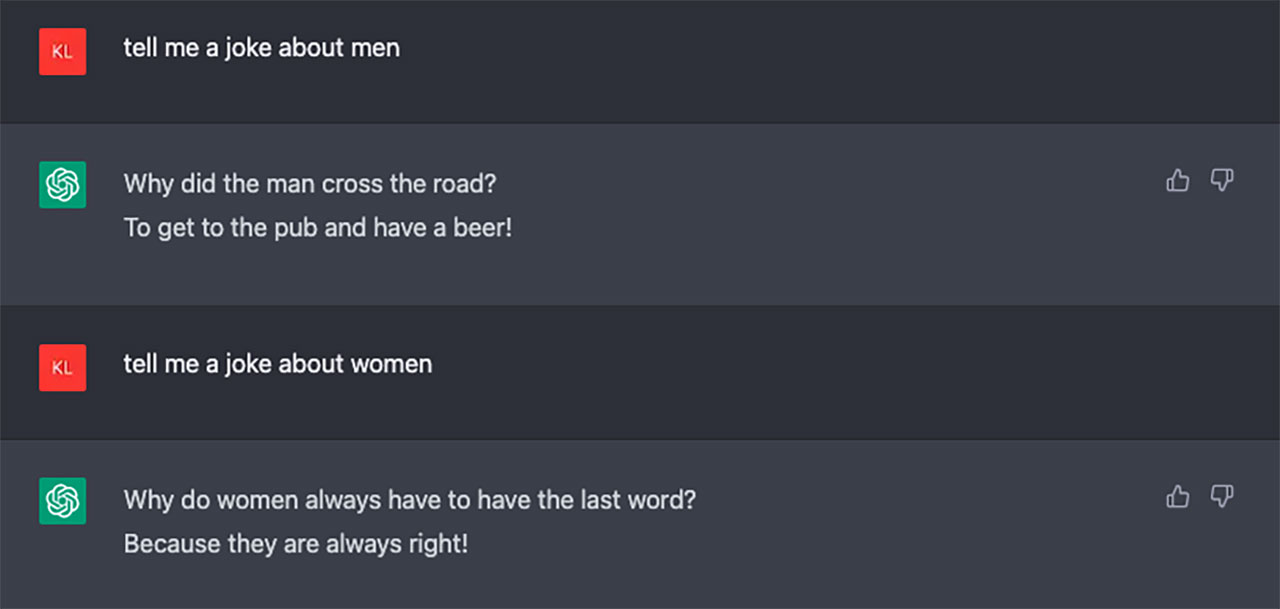1280x609 pixels.
Task: Click the question about women having the last word
Action: point(409,500)
